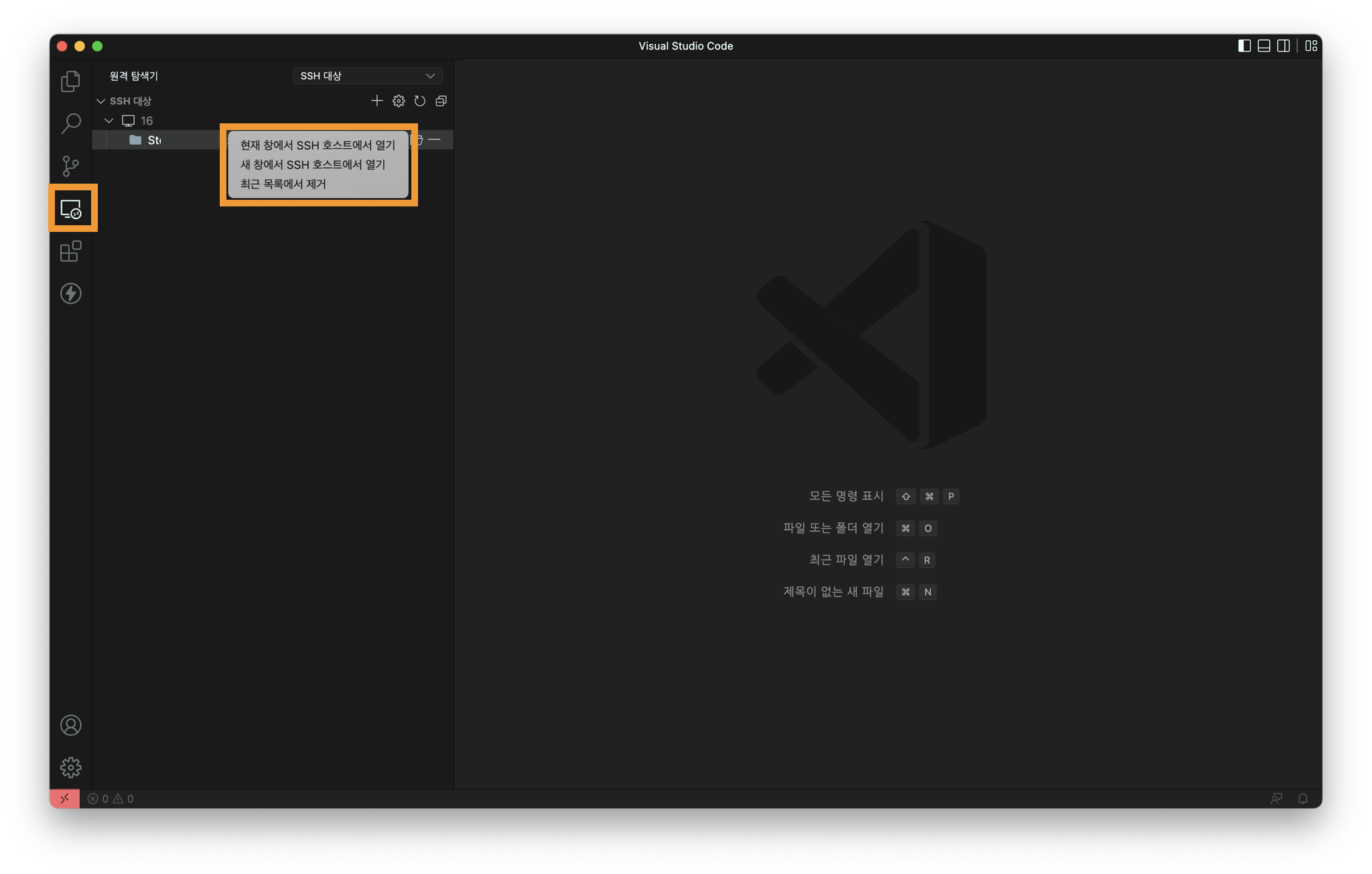Viewport: 1372px width, 874px height.
Task: Open Customize Layout icon in title bar
Action: [1311, 46]
